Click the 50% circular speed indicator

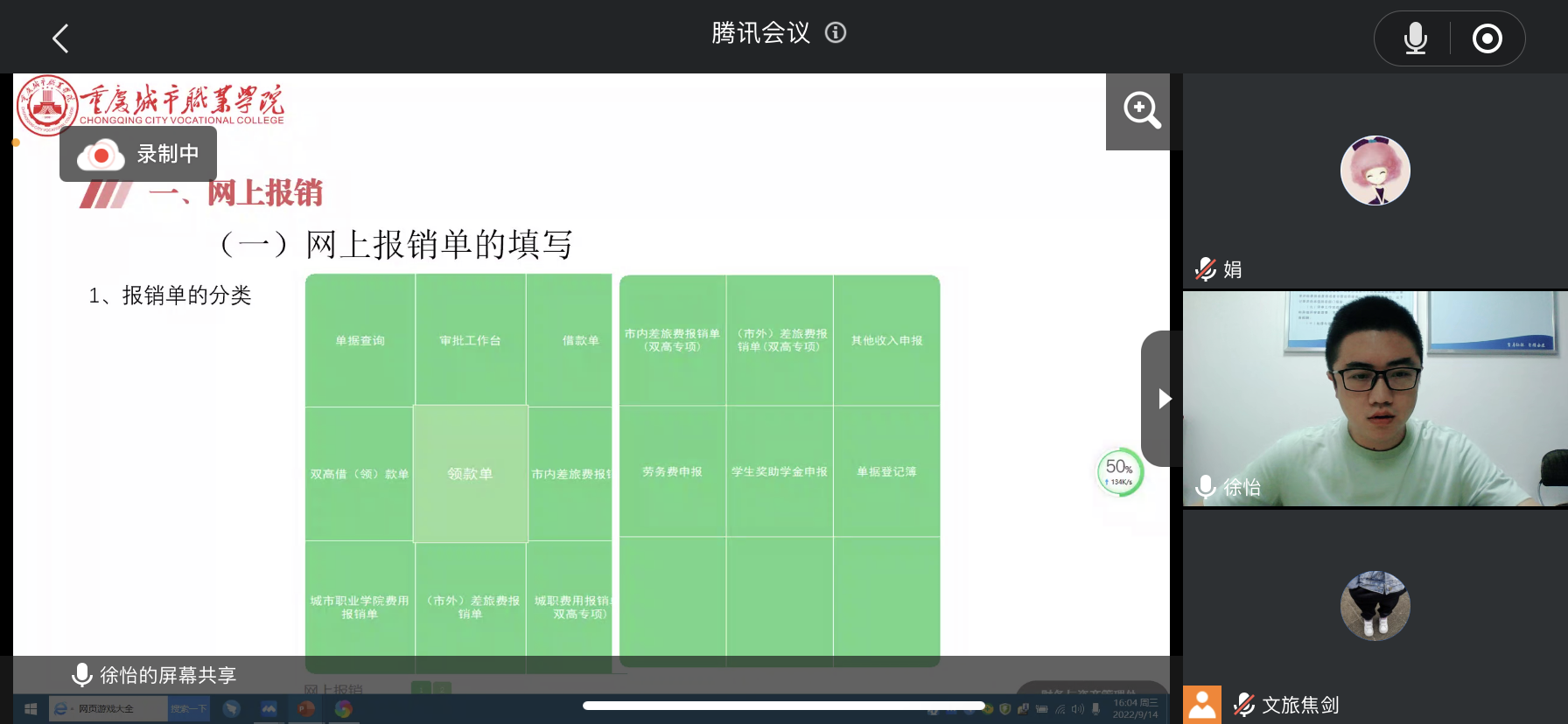coord(1120,472)
